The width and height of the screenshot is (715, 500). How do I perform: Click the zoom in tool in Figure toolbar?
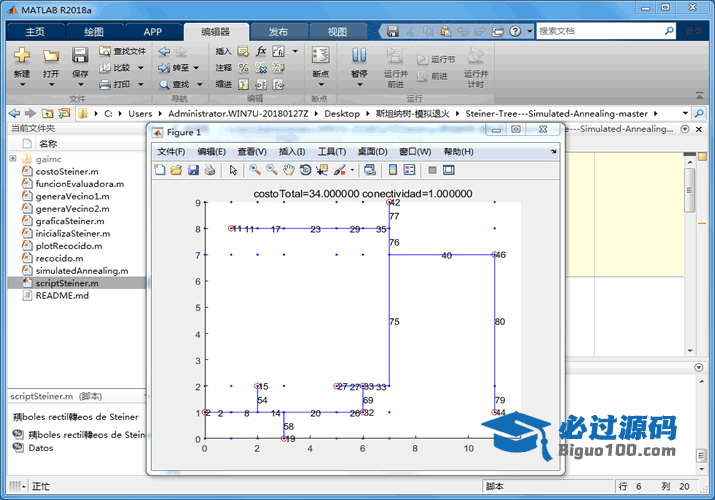tap(256, 170)
